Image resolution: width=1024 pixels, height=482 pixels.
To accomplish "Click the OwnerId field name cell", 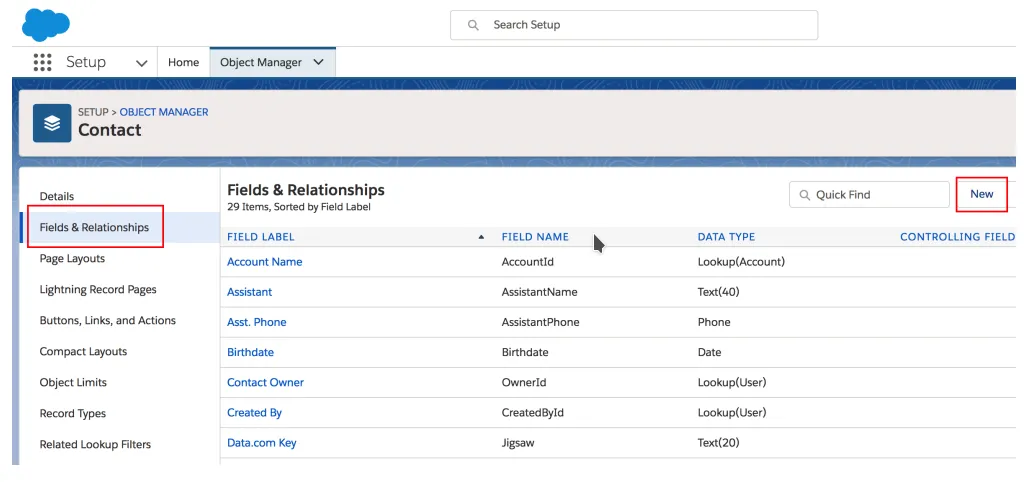I will coord(524,382).
